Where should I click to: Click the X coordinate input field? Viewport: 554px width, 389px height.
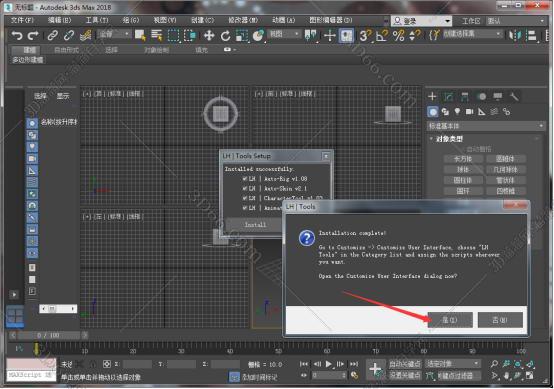point(138,364)
